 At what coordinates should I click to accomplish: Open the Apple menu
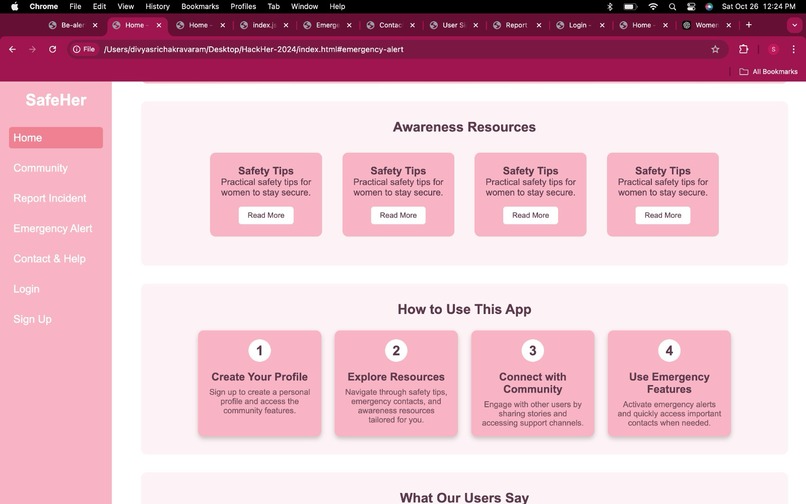(14, 6)
